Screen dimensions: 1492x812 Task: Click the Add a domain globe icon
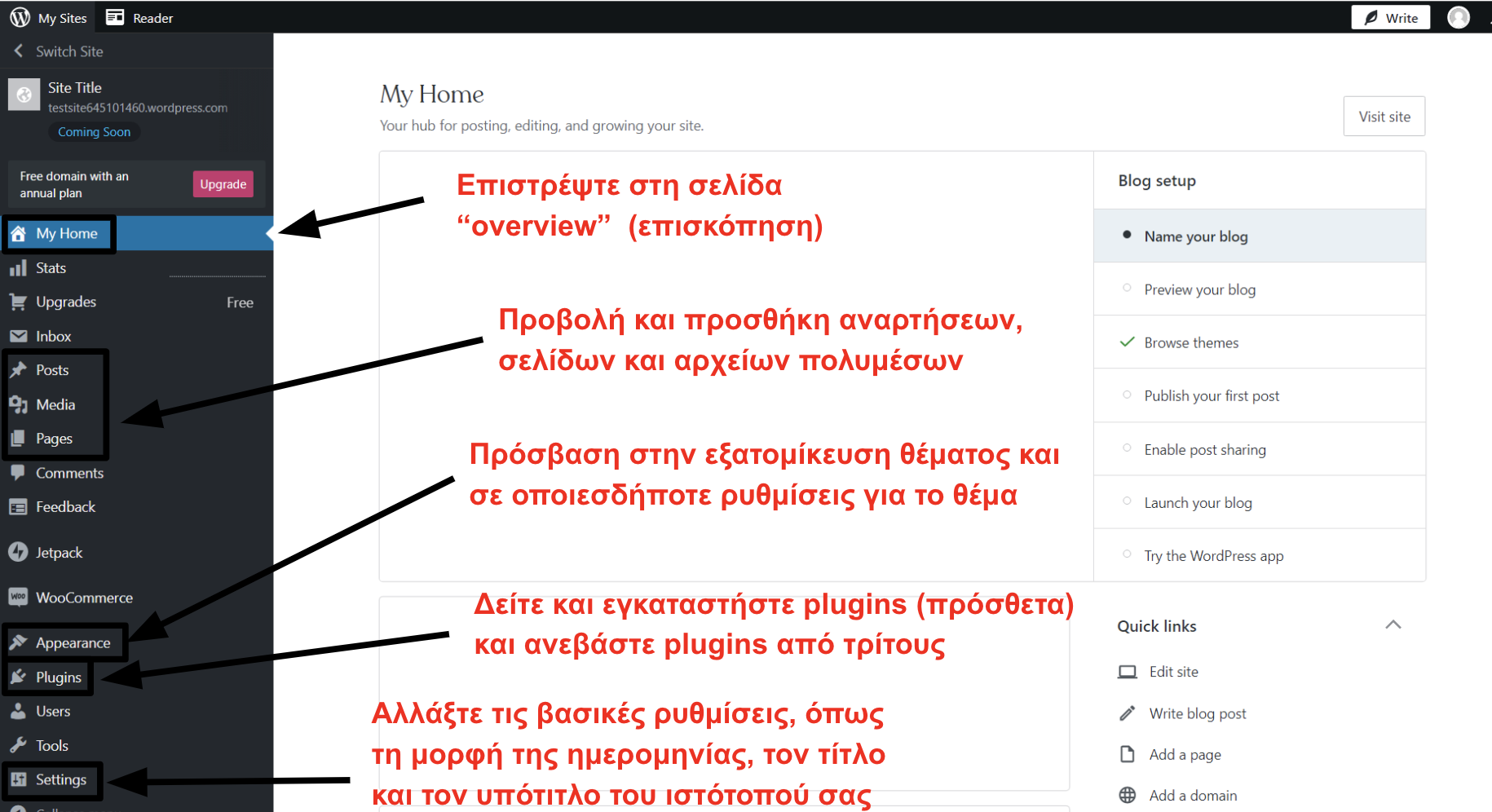pyautogui.click(x=1128, y=795)
